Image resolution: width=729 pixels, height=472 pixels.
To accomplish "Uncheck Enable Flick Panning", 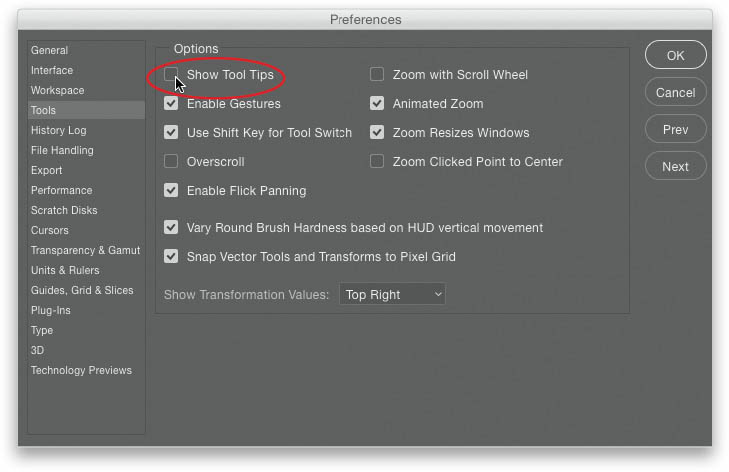I will pyautogui.click(x=171, y=191).
